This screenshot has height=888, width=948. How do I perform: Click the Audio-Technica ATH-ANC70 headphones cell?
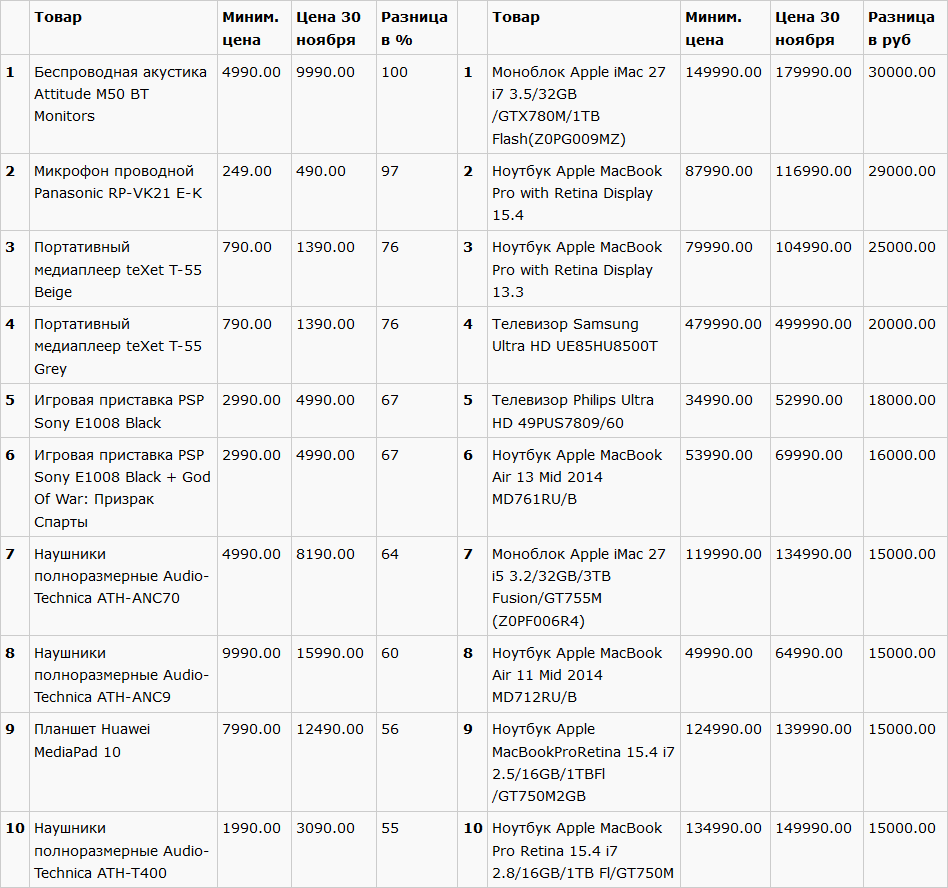[123, 586]
